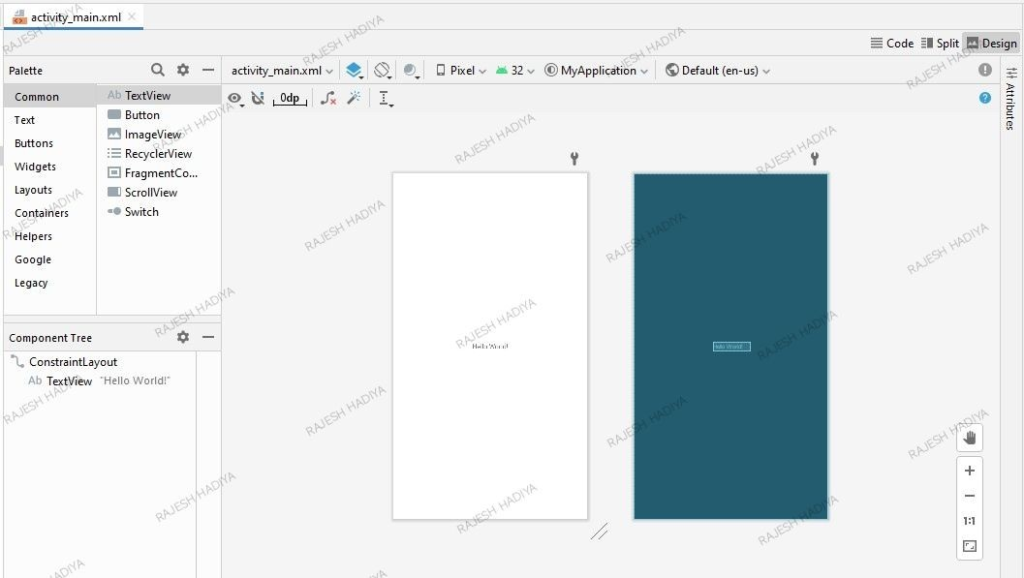The image size is (1024, 578).
Task: Click the design surface blue layers icon
Action: (355, 70)
